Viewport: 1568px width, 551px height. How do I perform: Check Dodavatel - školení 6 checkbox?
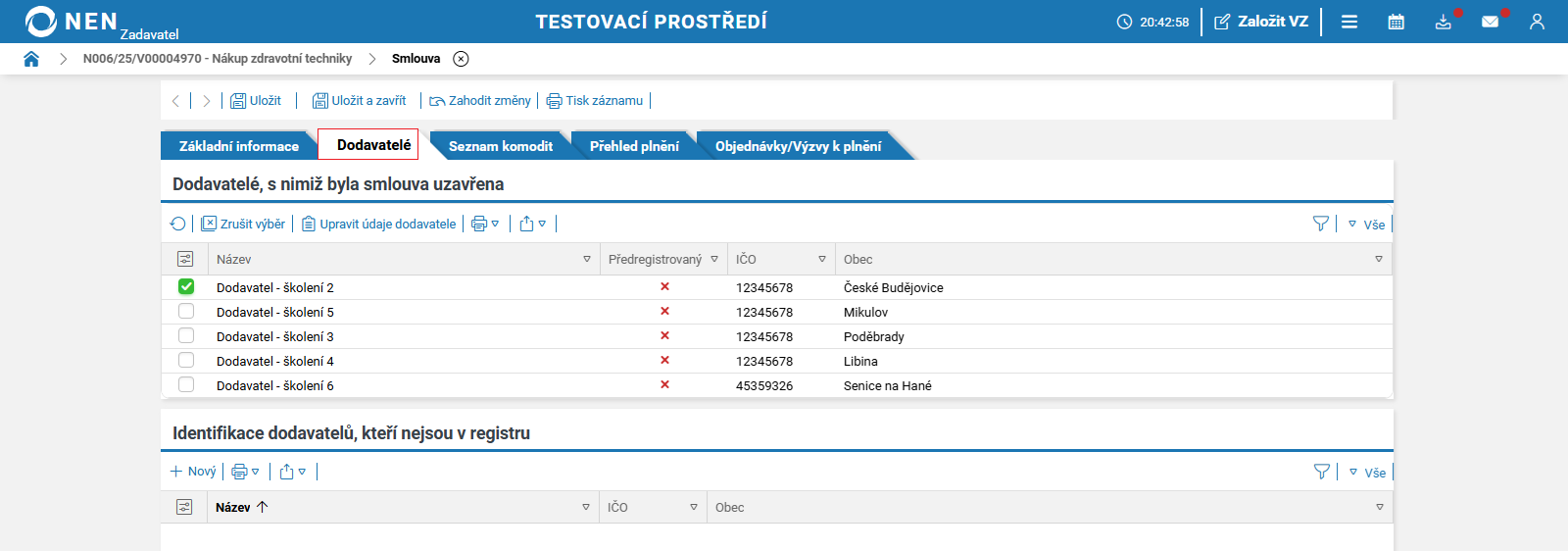[186, 384]
